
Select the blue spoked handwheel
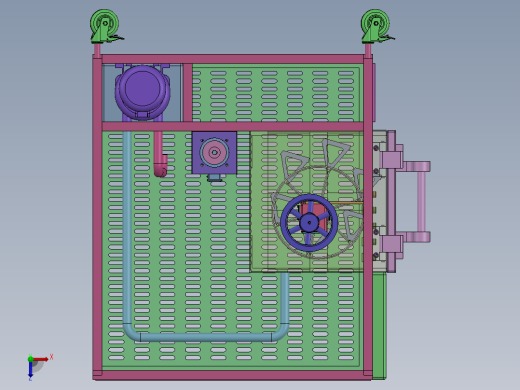tap(309, 222)
